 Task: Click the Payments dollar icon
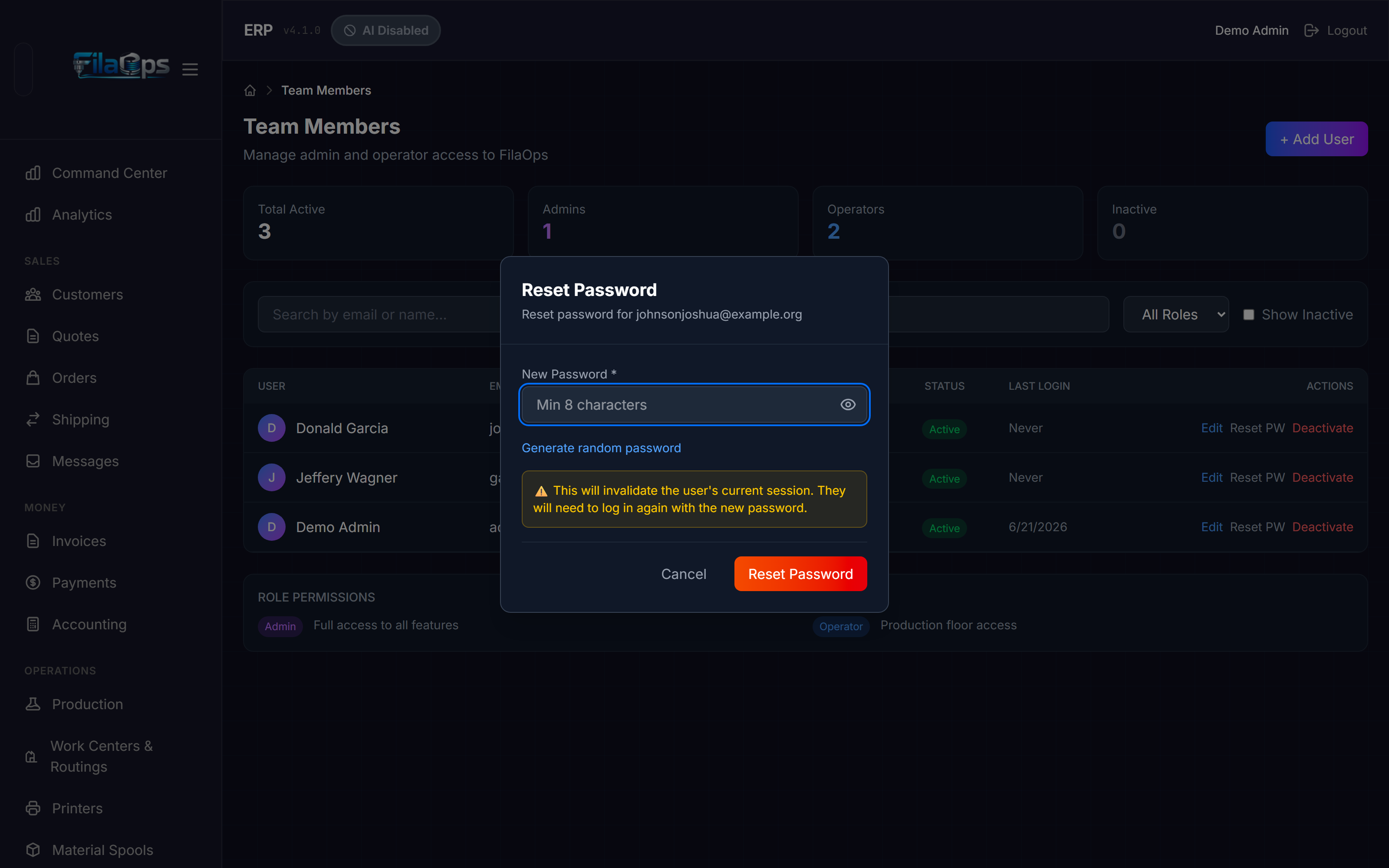pos(33,583)
